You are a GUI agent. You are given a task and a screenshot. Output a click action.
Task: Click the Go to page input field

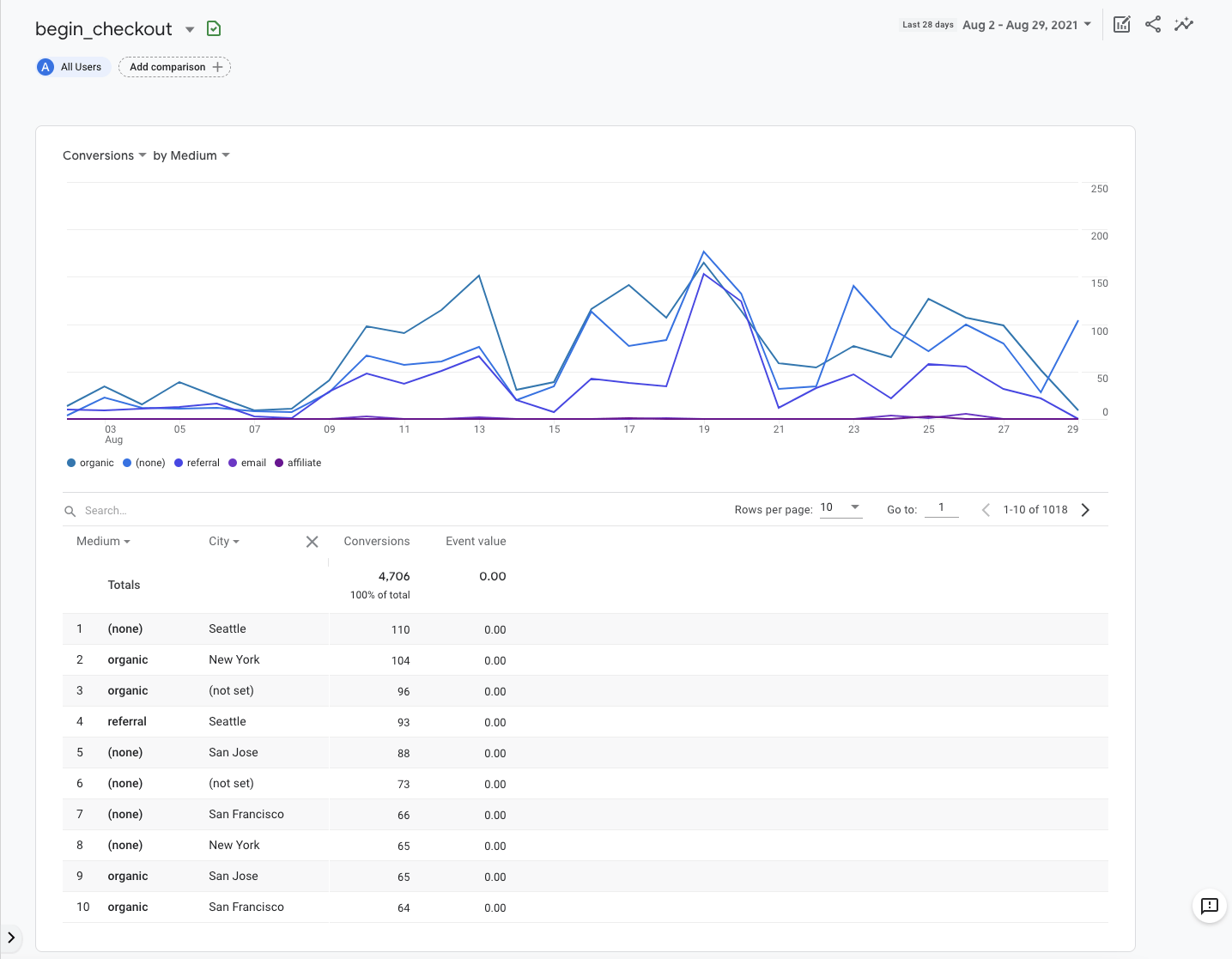point(941,508)
